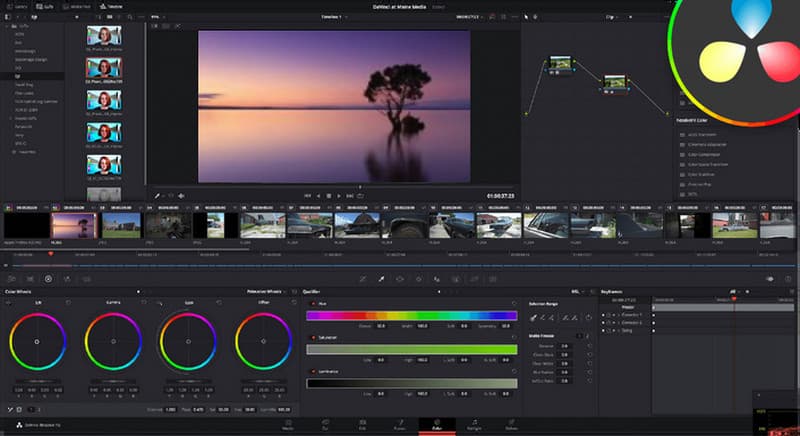
Task: Click center of the Lift color wheel
Action: click(37, 341)
